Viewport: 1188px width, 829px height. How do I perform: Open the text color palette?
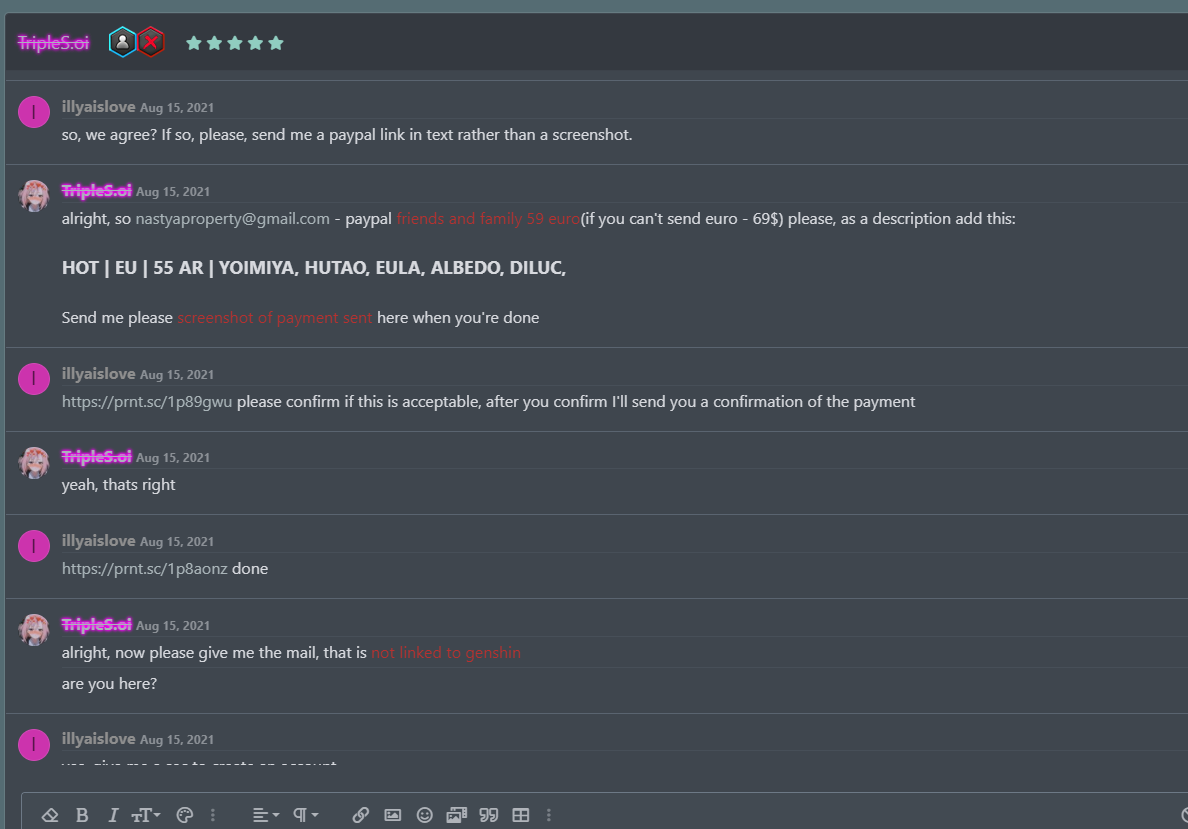pyautogui.click(x=185, y=815)
